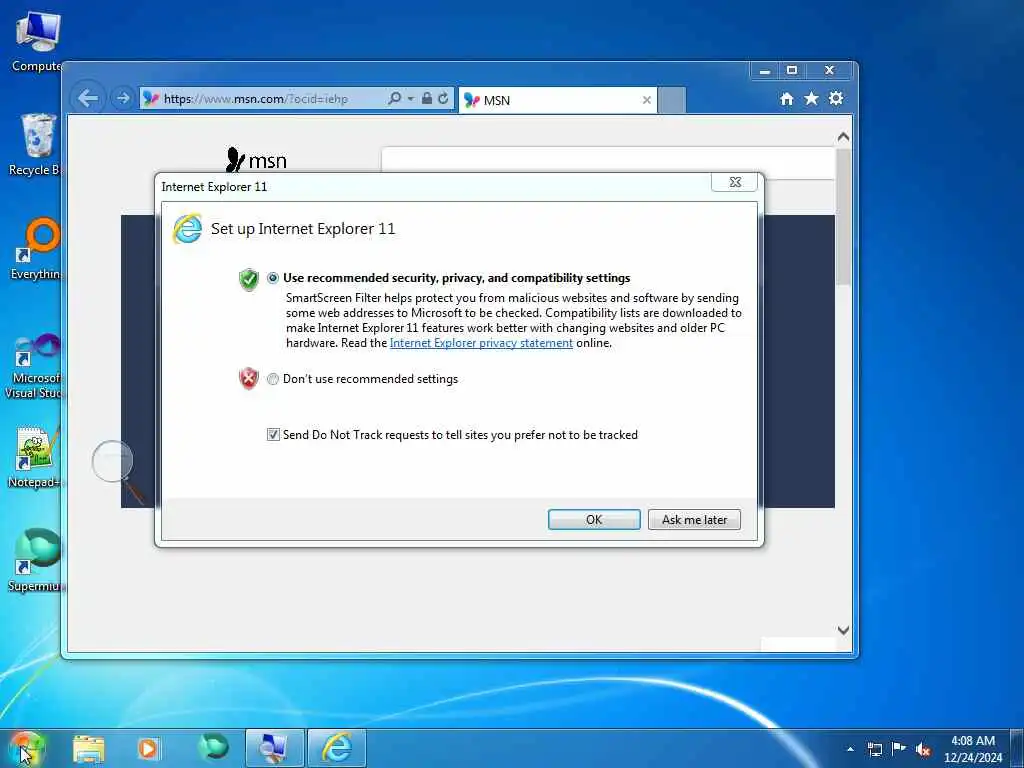This screenshot has height=768, width=1024.
Task: Open the Recycle Bin desktop icon
Action: [36, 145]
